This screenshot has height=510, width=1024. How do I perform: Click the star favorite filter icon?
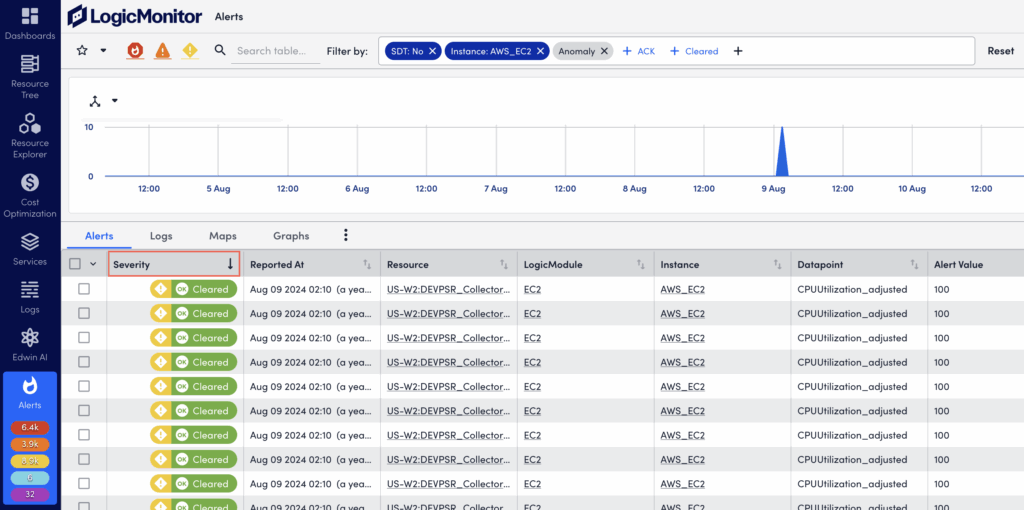(x=82, y=51)
